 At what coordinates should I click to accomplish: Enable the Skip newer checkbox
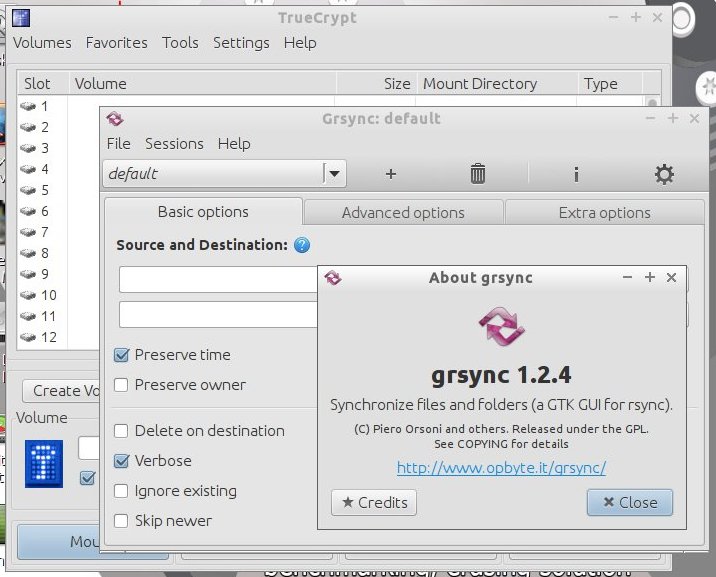(x=121, y=521)
